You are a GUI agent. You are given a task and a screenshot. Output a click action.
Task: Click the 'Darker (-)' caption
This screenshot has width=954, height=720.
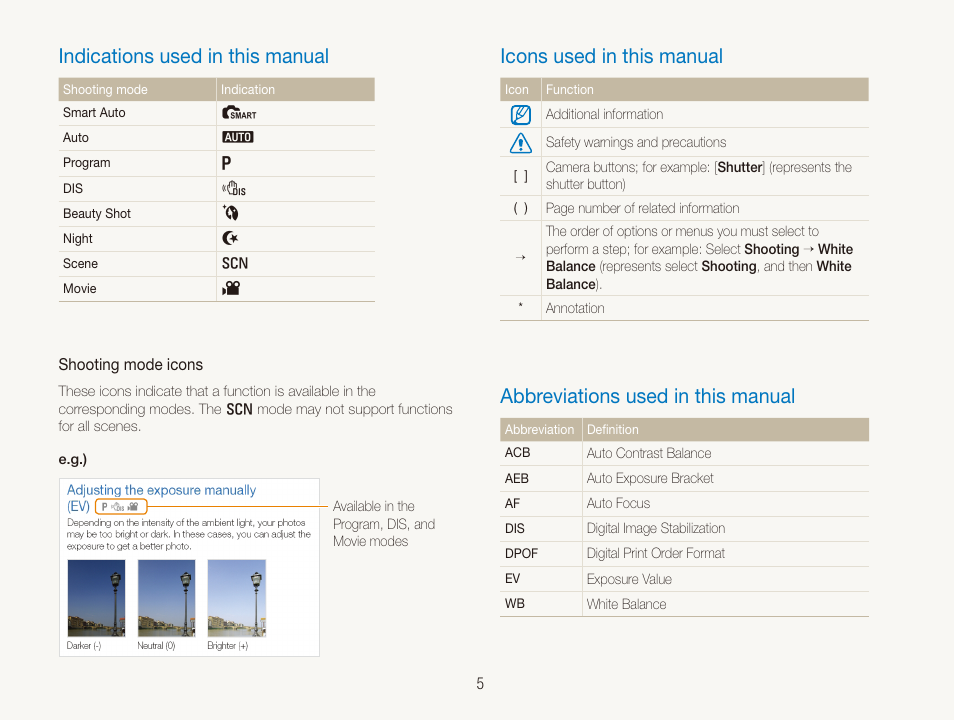click(x=84, y=646)
